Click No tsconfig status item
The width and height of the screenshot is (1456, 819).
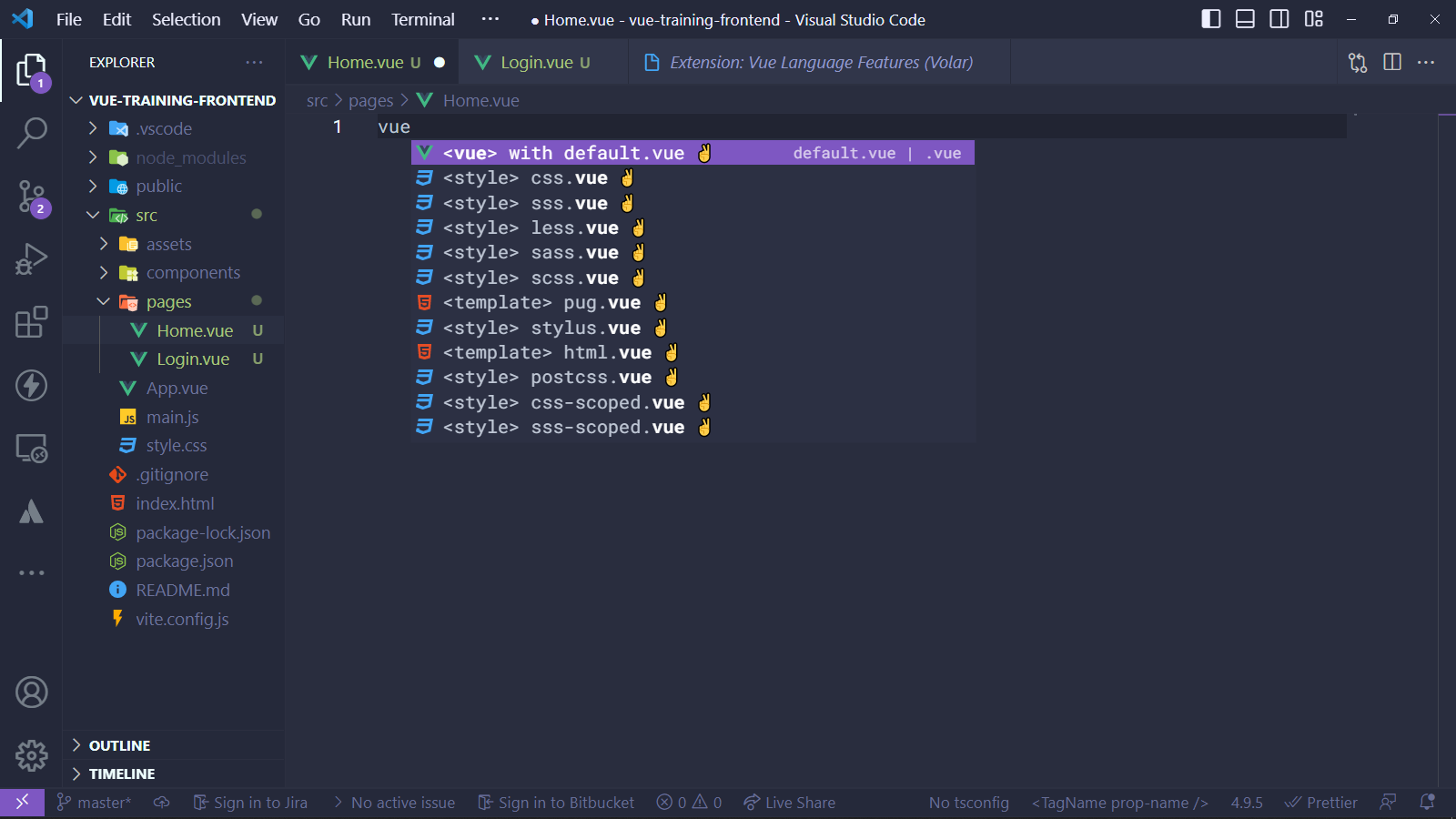tap(969, 803)
